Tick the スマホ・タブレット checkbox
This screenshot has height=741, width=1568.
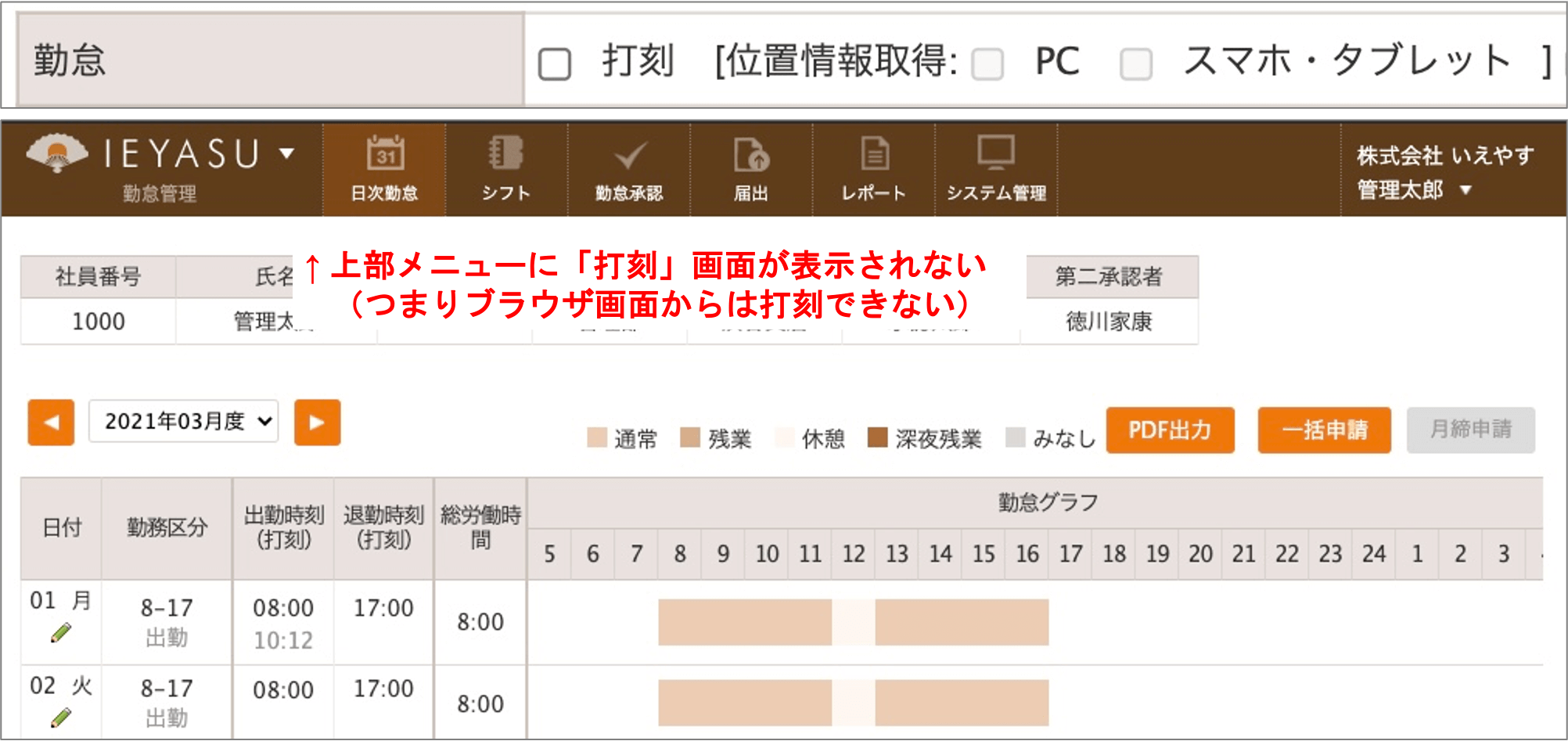click(x=1136, y=64)
